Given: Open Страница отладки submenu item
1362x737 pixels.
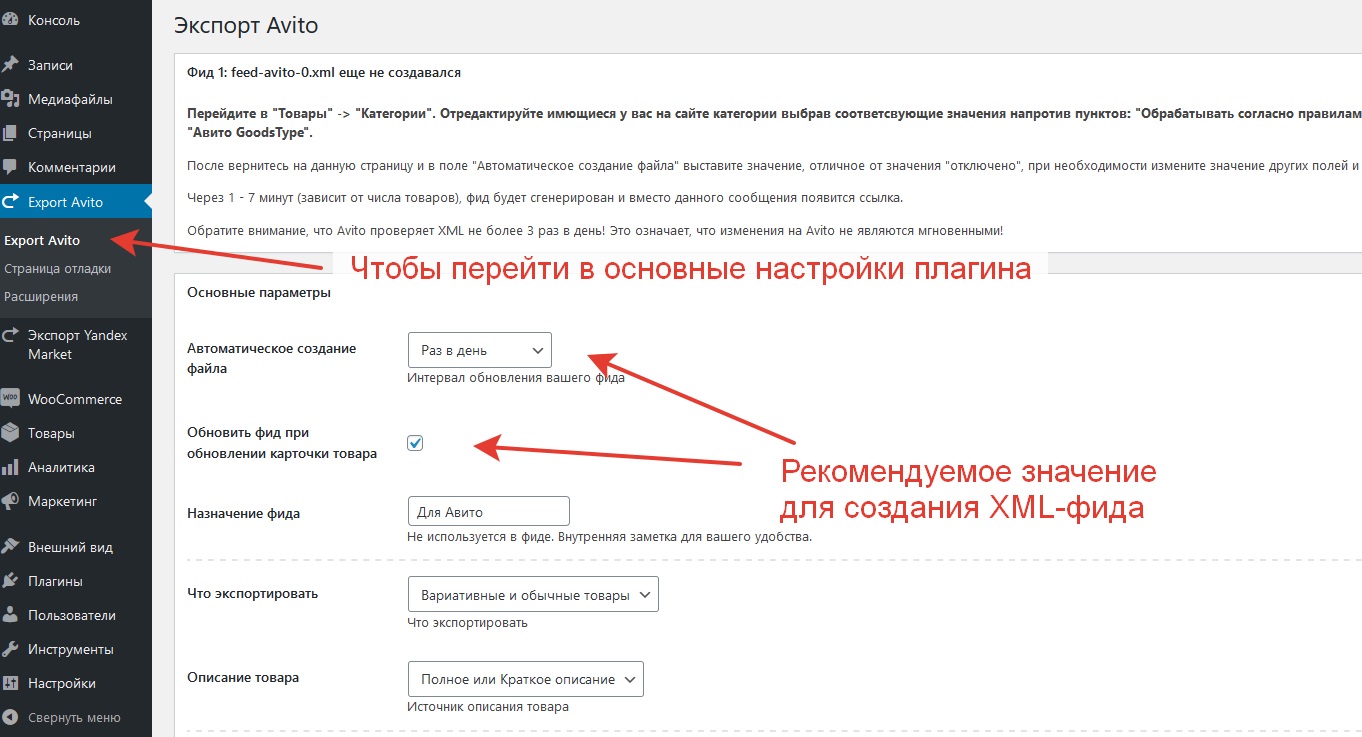Looking at the screenshot, I should tap(57, 268).
